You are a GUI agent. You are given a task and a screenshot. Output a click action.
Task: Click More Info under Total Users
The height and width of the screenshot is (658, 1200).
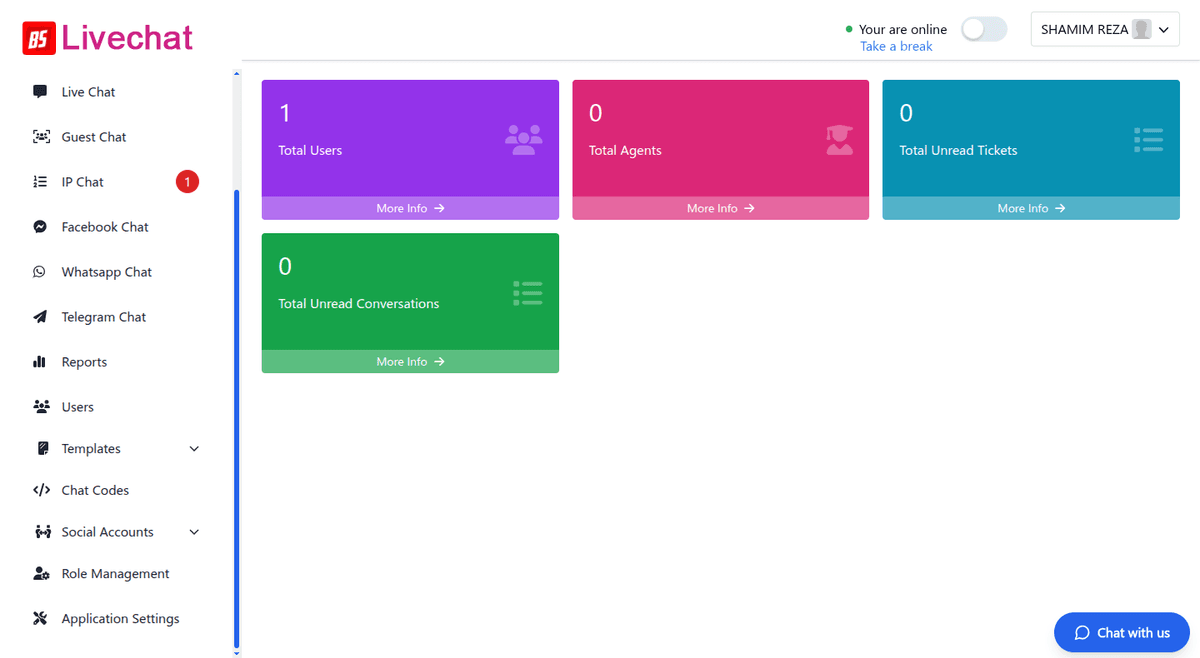[410, 208]
